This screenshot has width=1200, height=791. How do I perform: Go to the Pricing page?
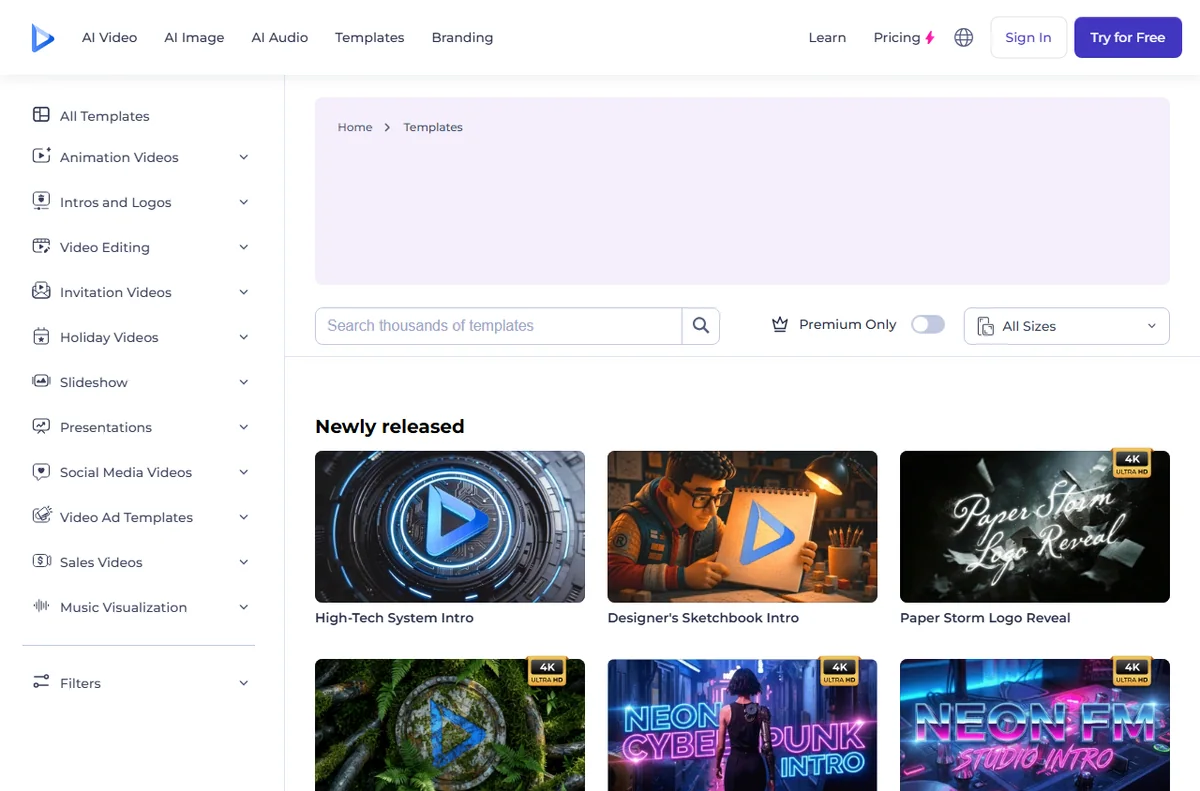coord(896,38)
